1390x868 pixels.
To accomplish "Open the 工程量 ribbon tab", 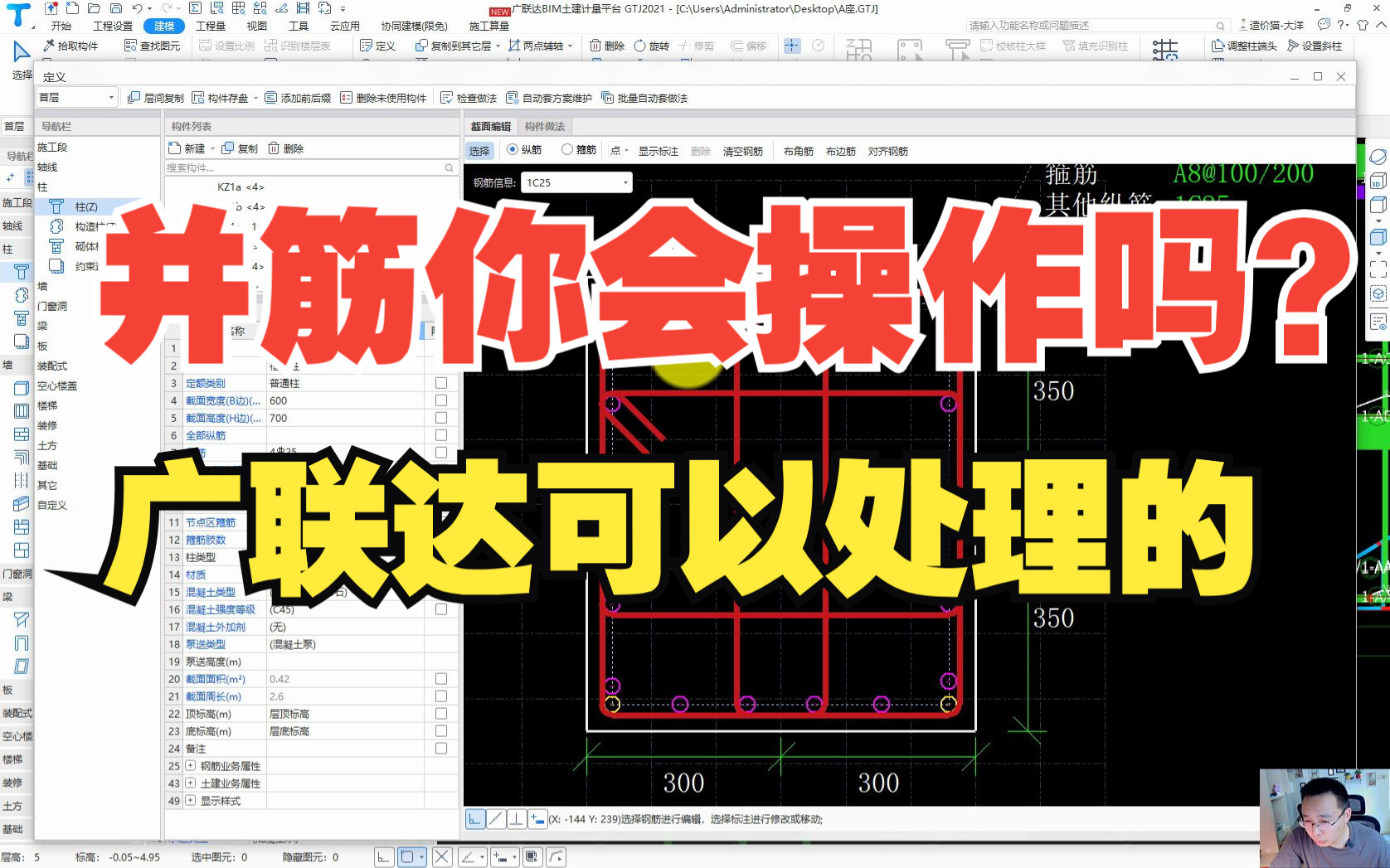I will click(x=210, y=26).
